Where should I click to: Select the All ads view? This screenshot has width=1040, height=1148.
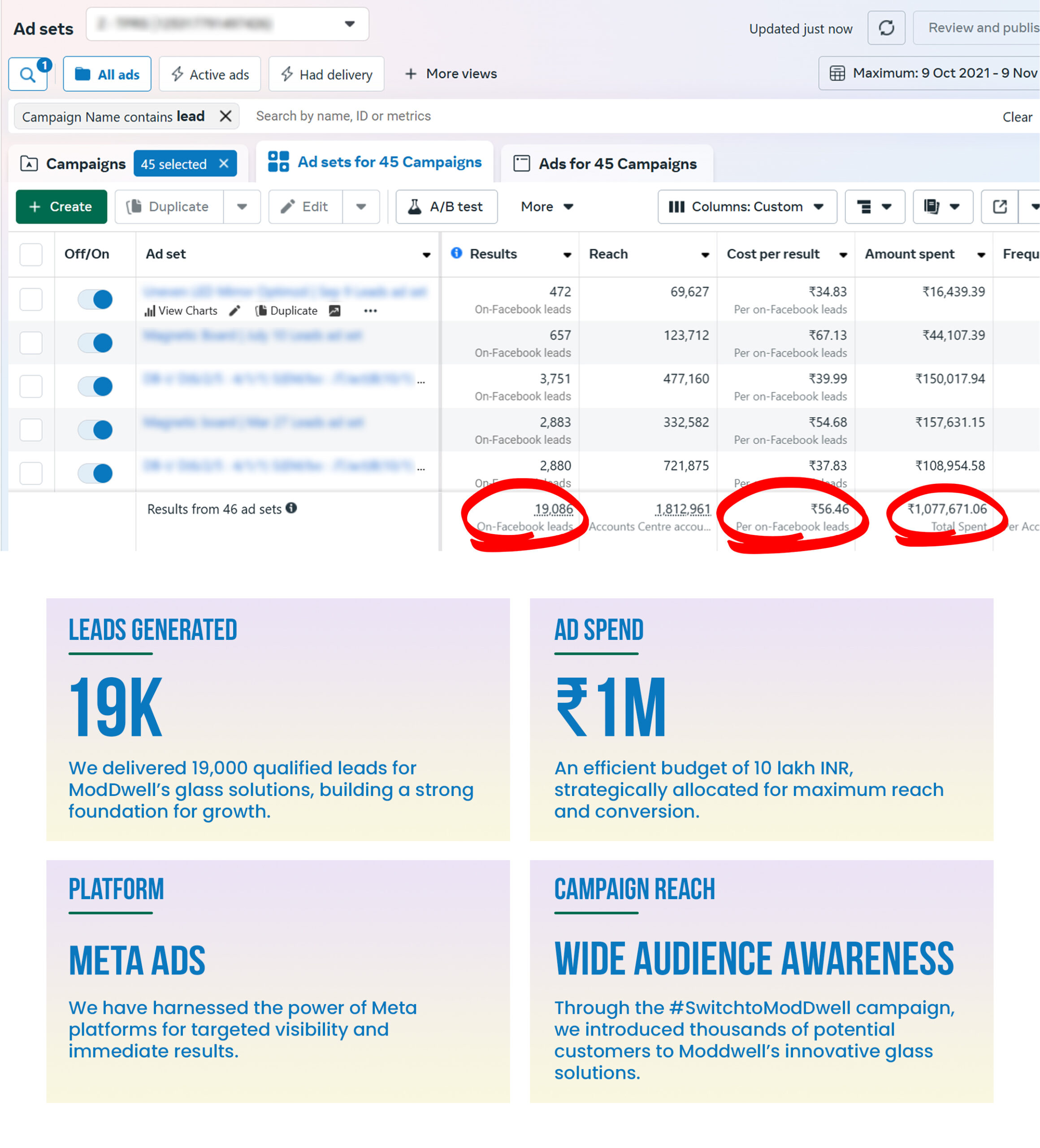(x=107, y=74)
